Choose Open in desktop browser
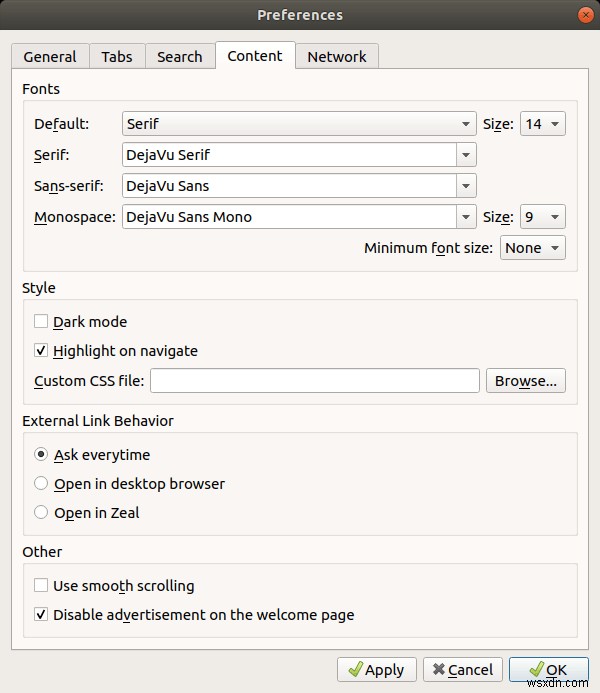Screen dimensions: 600x693 click(41, 484)
